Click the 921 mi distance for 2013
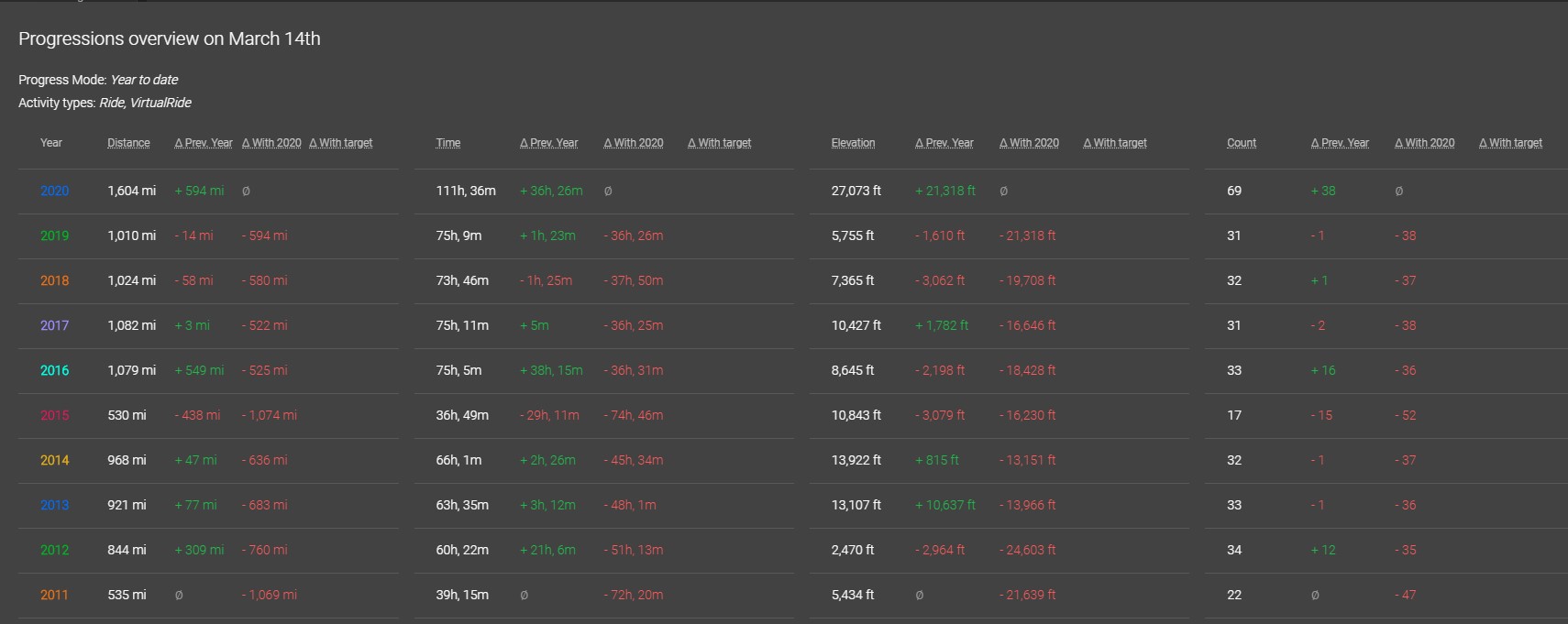 [x=127, y=505]
